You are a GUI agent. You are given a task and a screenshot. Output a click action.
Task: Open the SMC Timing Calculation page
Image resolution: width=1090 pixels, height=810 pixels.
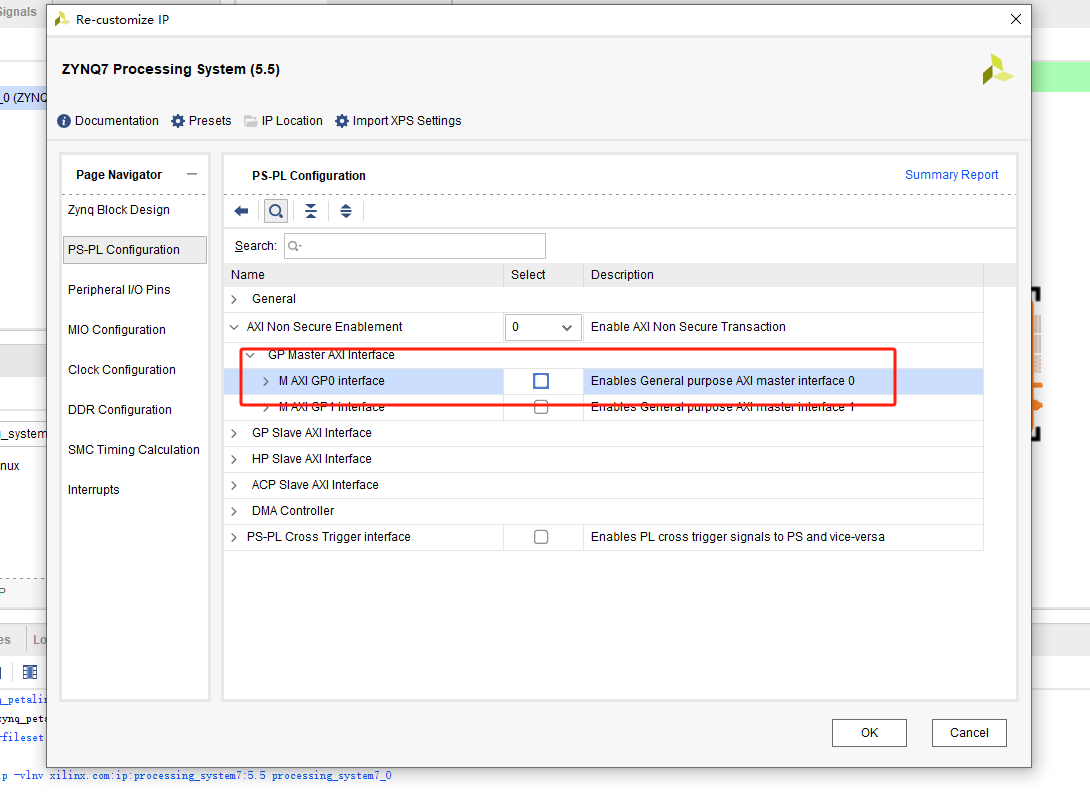coord(133,450)
